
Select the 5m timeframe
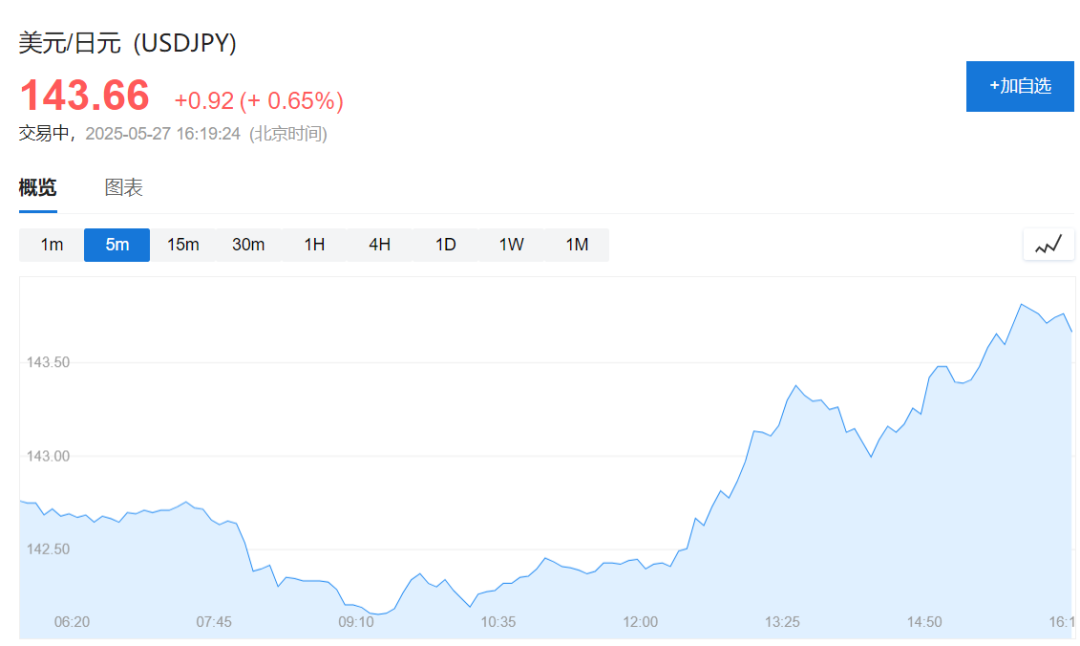117,244
